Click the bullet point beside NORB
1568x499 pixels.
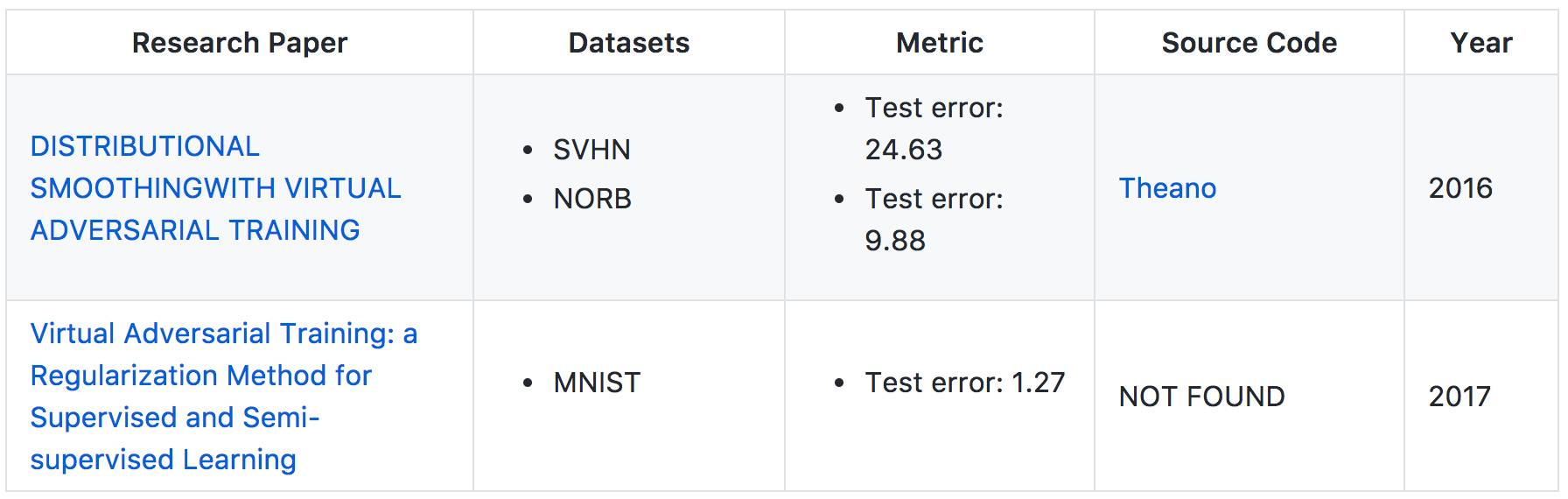[528, 200]
